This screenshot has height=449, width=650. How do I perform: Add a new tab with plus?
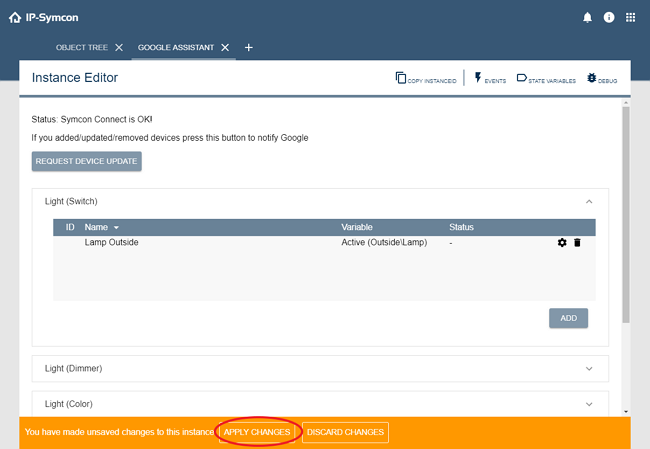point(249,47)
